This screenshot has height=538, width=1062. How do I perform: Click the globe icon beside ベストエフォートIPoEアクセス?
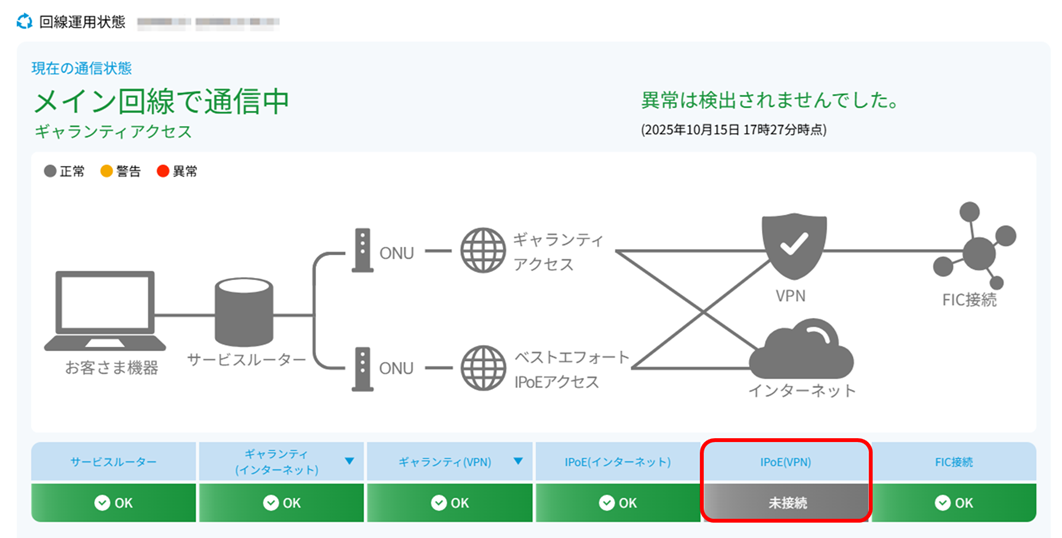(x=483, y=367)
